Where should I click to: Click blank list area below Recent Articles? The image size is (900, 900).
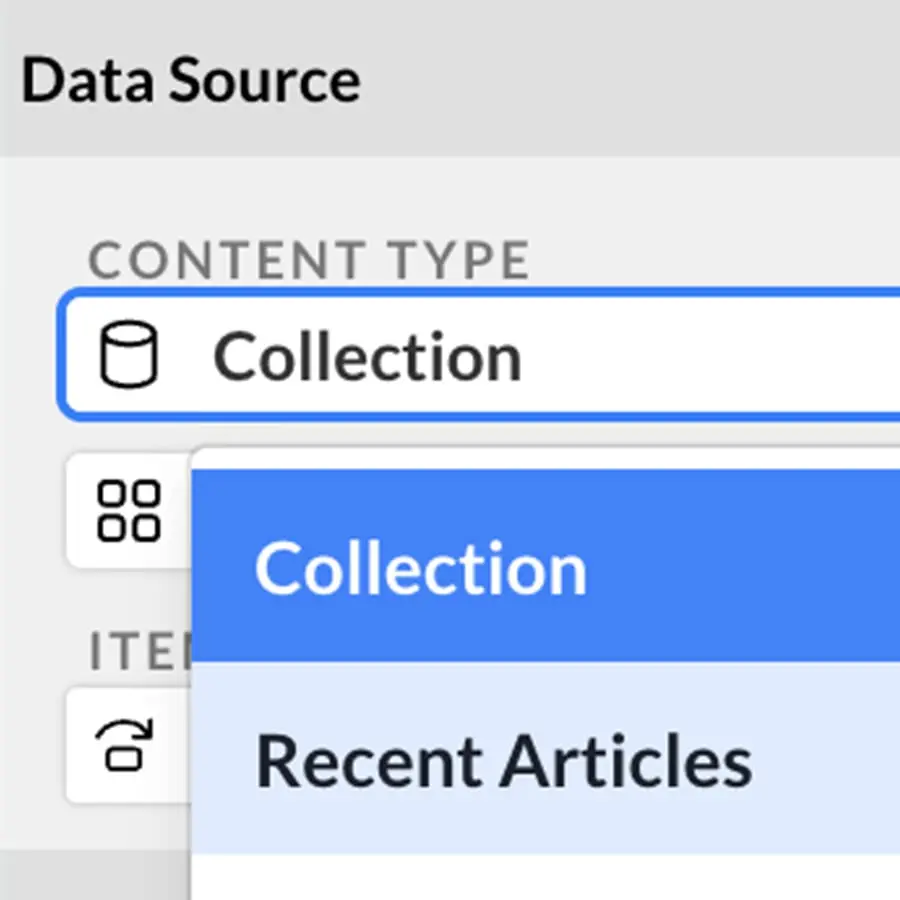pyautogui.click(x=545, y=878)
